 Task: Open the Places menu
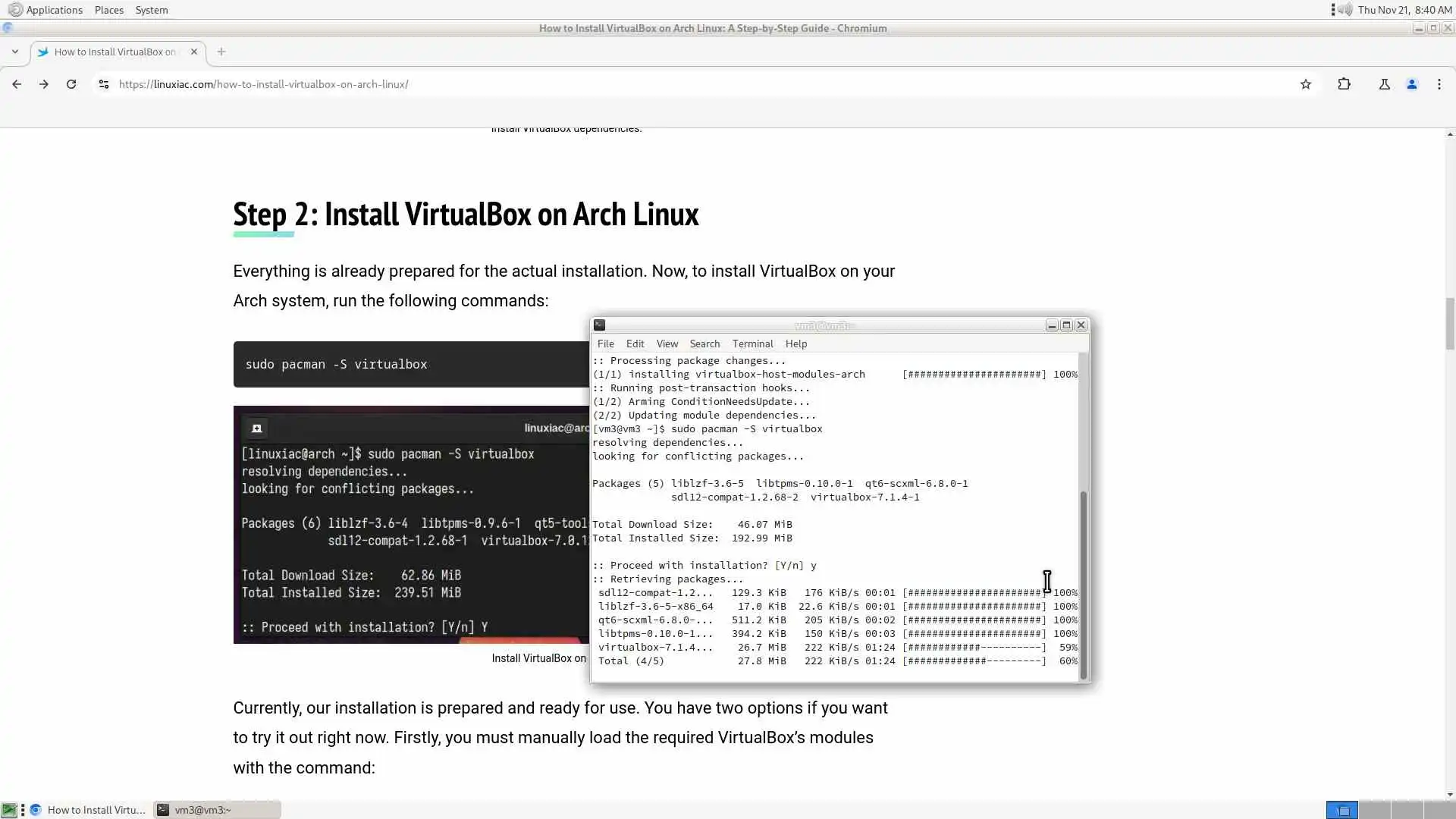coord(109,10)
